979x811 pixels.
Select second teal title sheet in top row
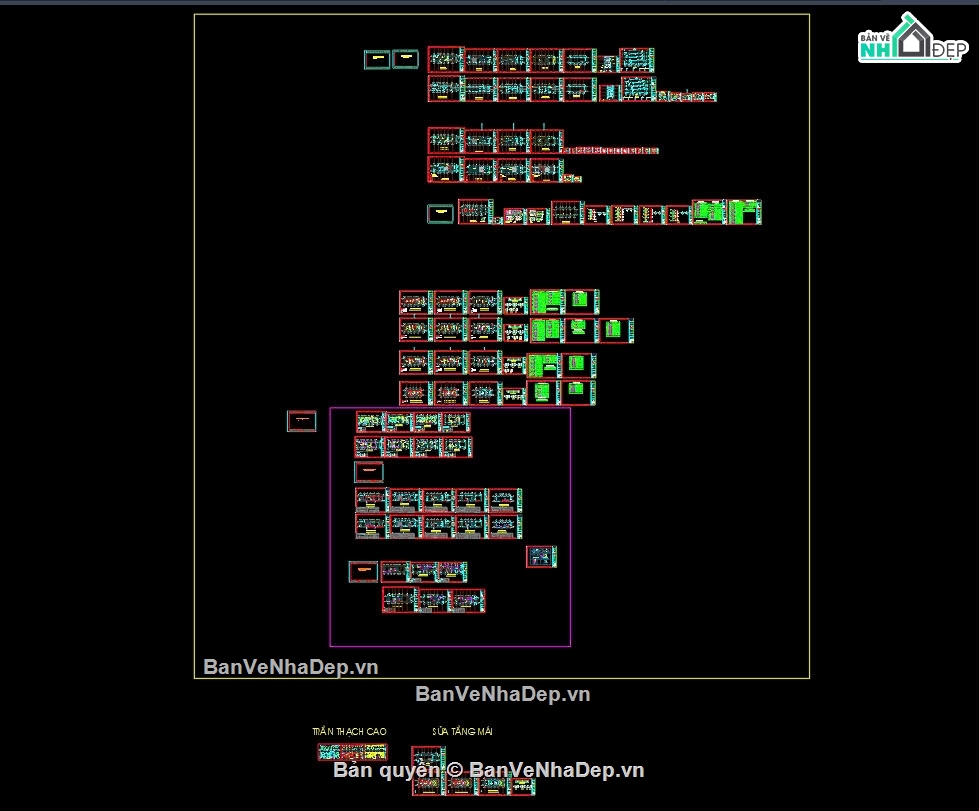[x=405, y=59]
